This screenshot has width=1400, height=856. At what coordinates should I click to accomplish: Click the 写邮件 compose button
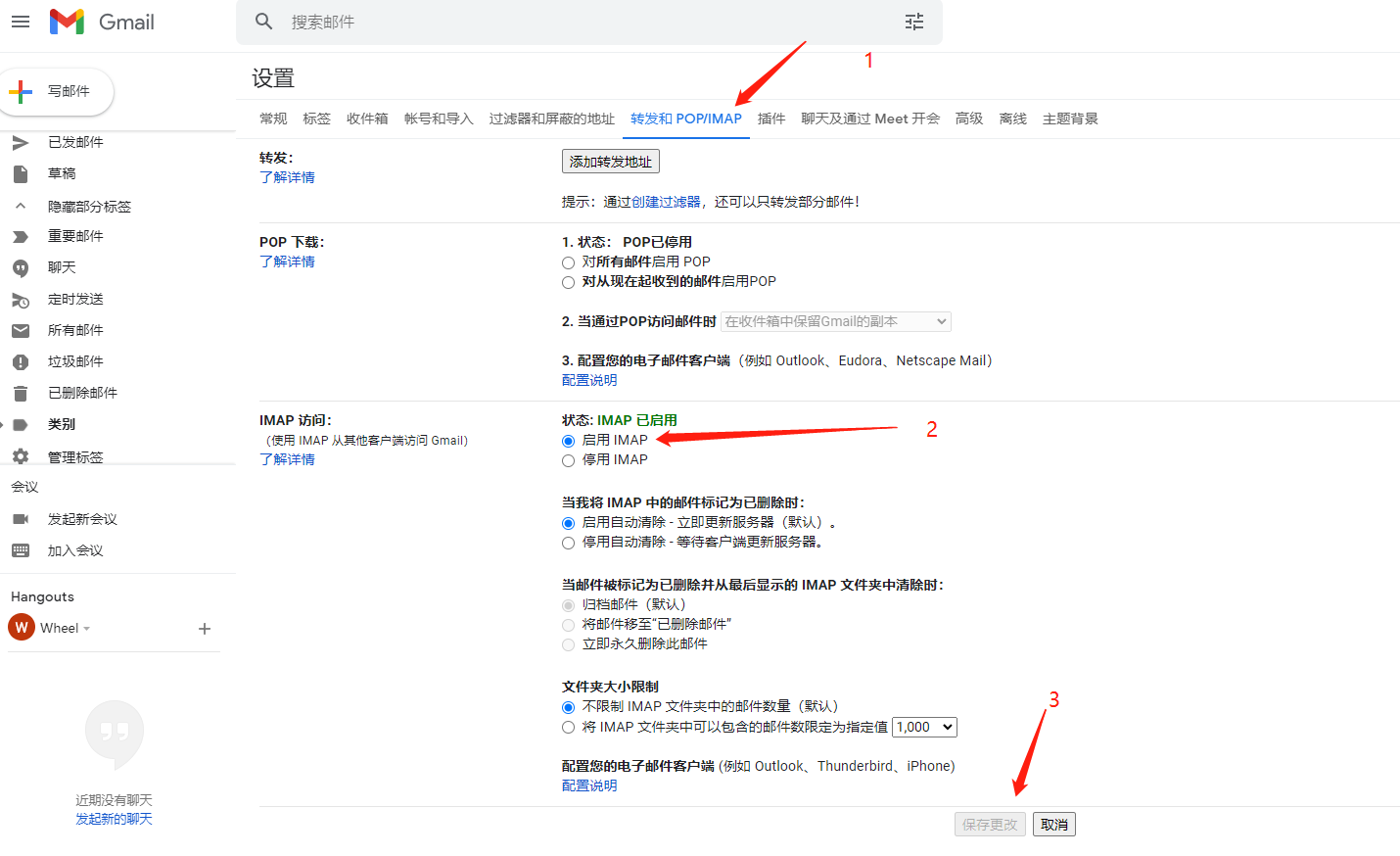(x=58, y=91)
